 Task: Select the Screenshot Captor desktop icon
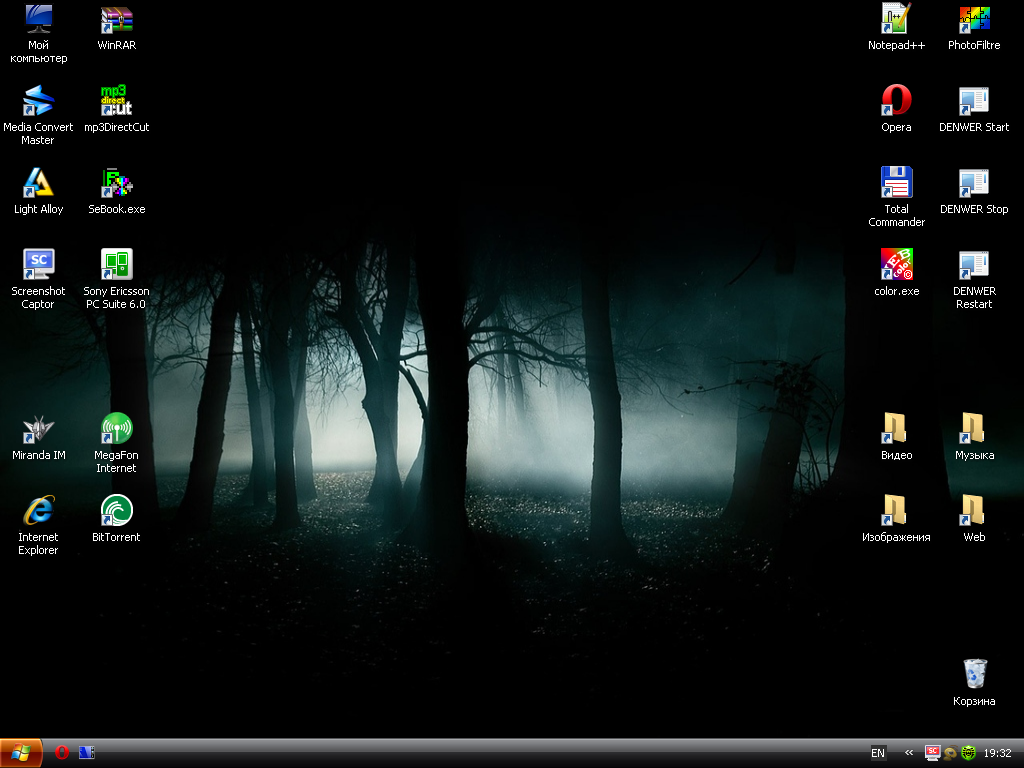click(38, 265)
